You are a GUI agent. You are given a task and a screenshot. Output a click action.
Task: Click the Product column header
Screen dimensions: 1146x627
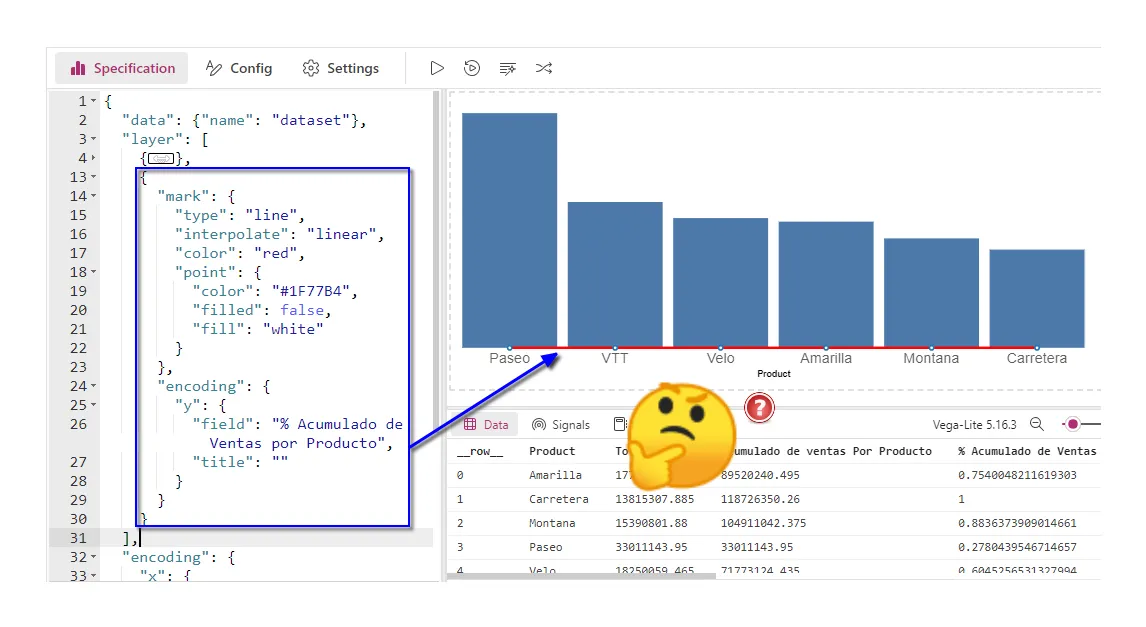point(552,451)
